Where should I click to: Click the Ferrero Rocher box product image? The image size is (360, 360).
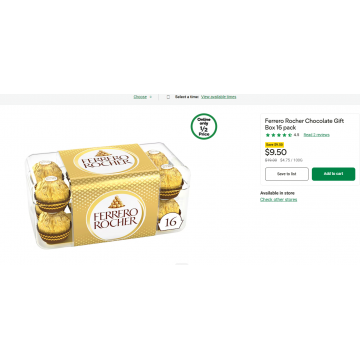click(108, 195)
